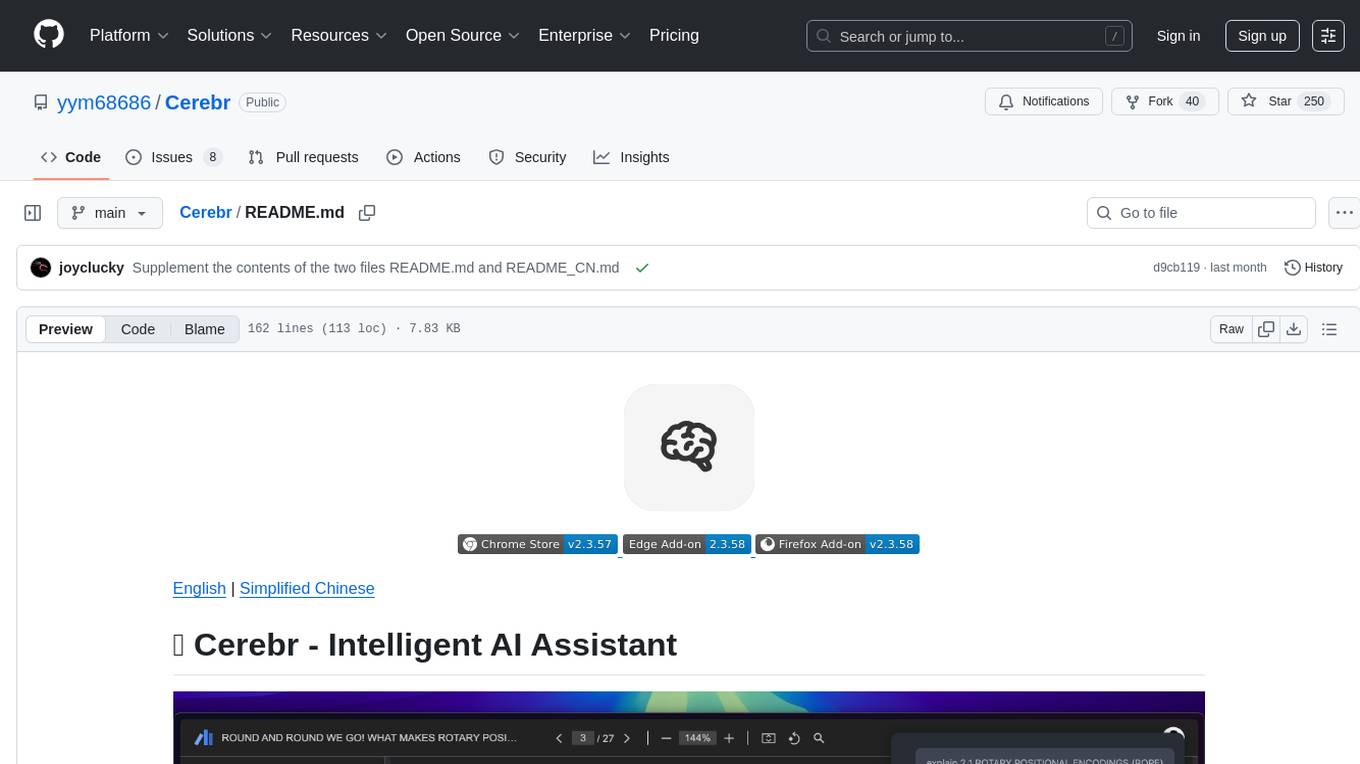Open the Chrome Store v2.3.57 badge
This screenshot has height=764, width=1360.
point(538,544)
